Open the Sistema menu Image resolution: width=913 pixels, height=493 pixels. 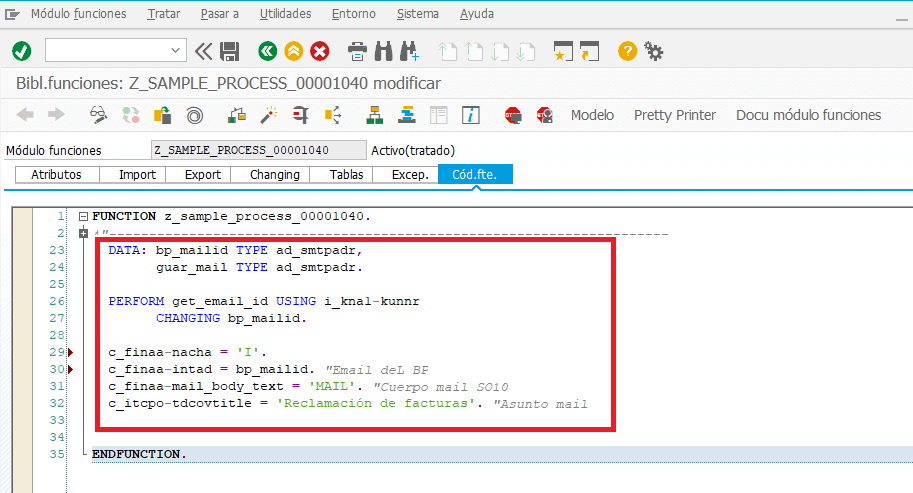(x=417, y=14)
